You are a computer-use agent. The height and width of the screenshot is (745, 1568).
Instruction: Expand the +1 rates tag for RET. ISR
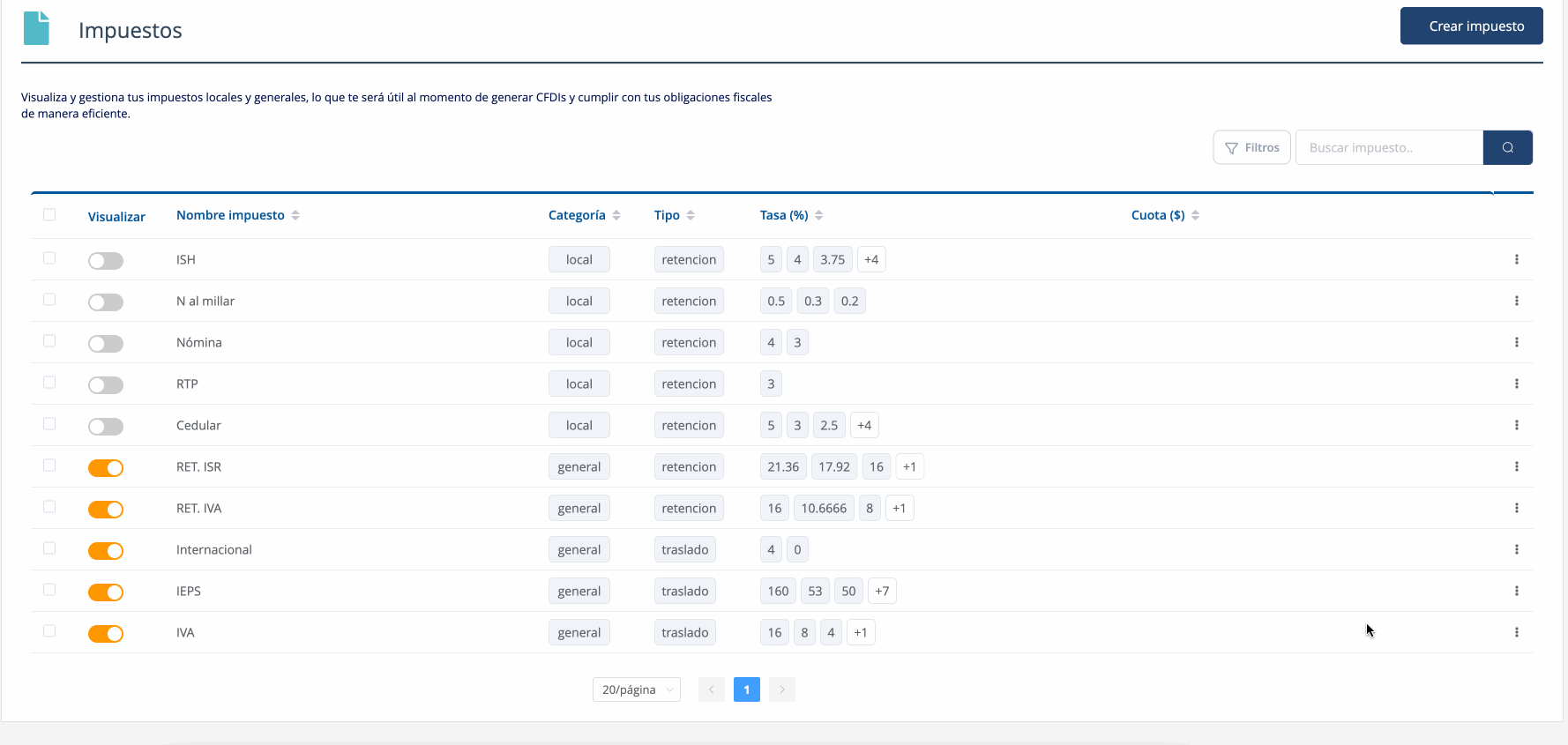click(909, 466)
